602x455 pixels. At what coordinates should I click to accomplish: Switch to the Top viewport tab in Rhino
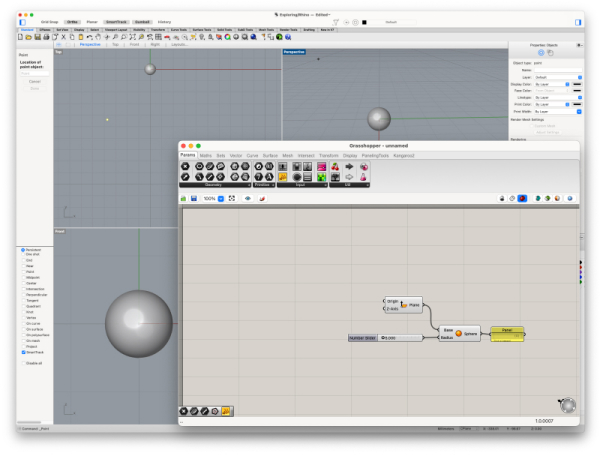[115, 45]
